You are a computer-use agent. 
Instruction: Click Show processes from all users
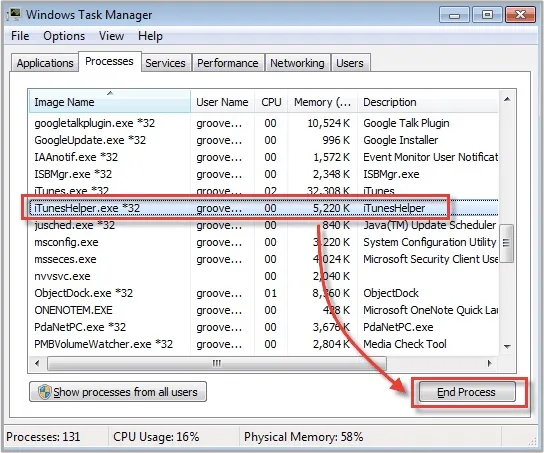point(118,392)
